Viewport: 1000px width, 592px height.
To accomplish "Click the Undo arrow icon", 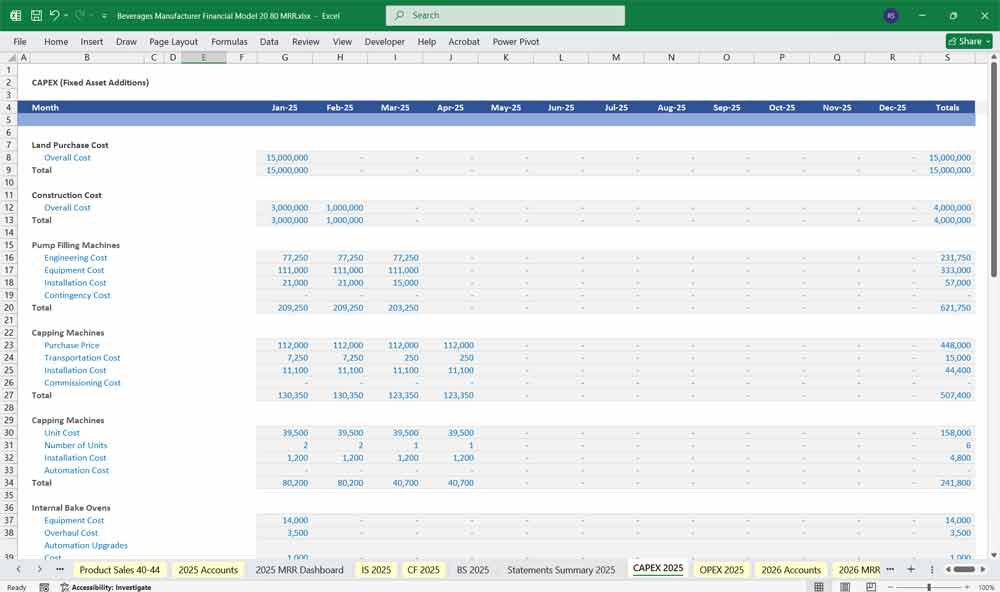I will (x=54, y=16).
